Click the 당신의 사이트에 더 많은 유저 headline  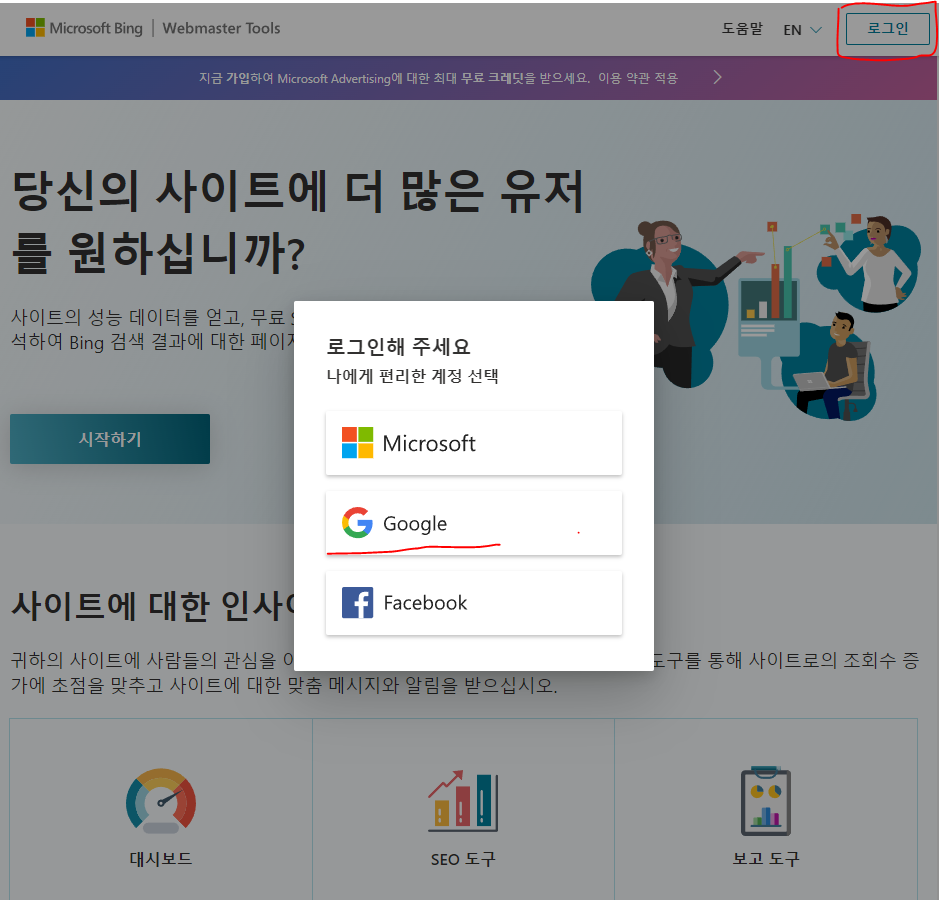[x=298, y=191]
